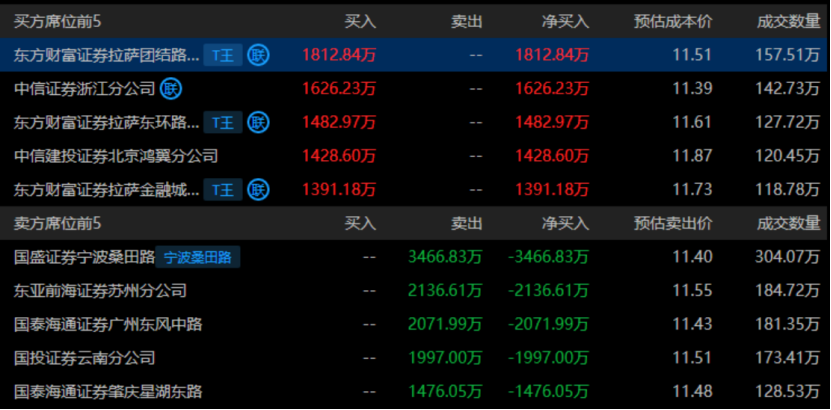831x410 pixels.
Task: Click the red 买入 value 1428.60万
Action: 339,156
